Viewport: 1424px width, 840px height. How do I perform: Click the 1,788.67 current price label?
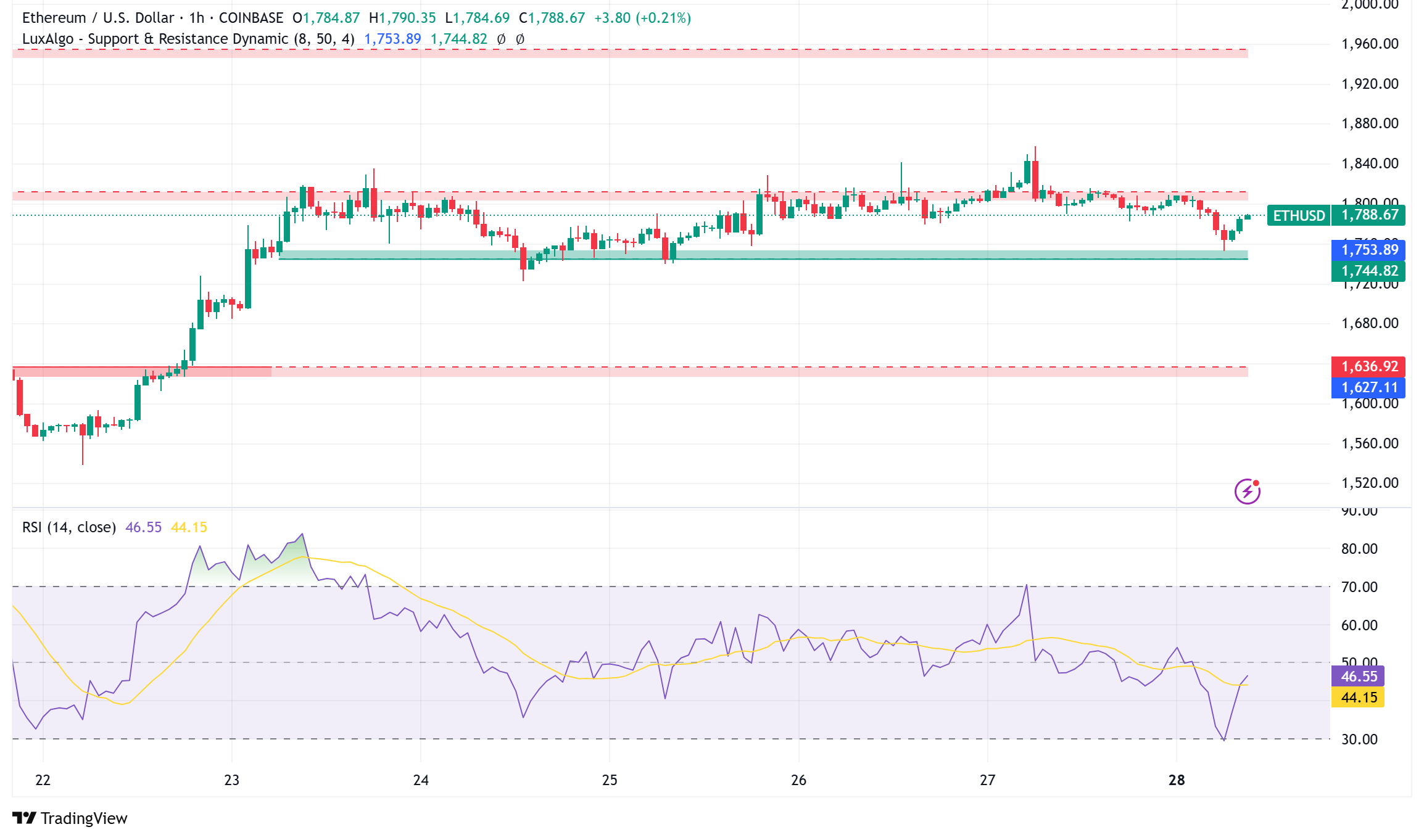pyautogui.click(x=1370, y=215)
